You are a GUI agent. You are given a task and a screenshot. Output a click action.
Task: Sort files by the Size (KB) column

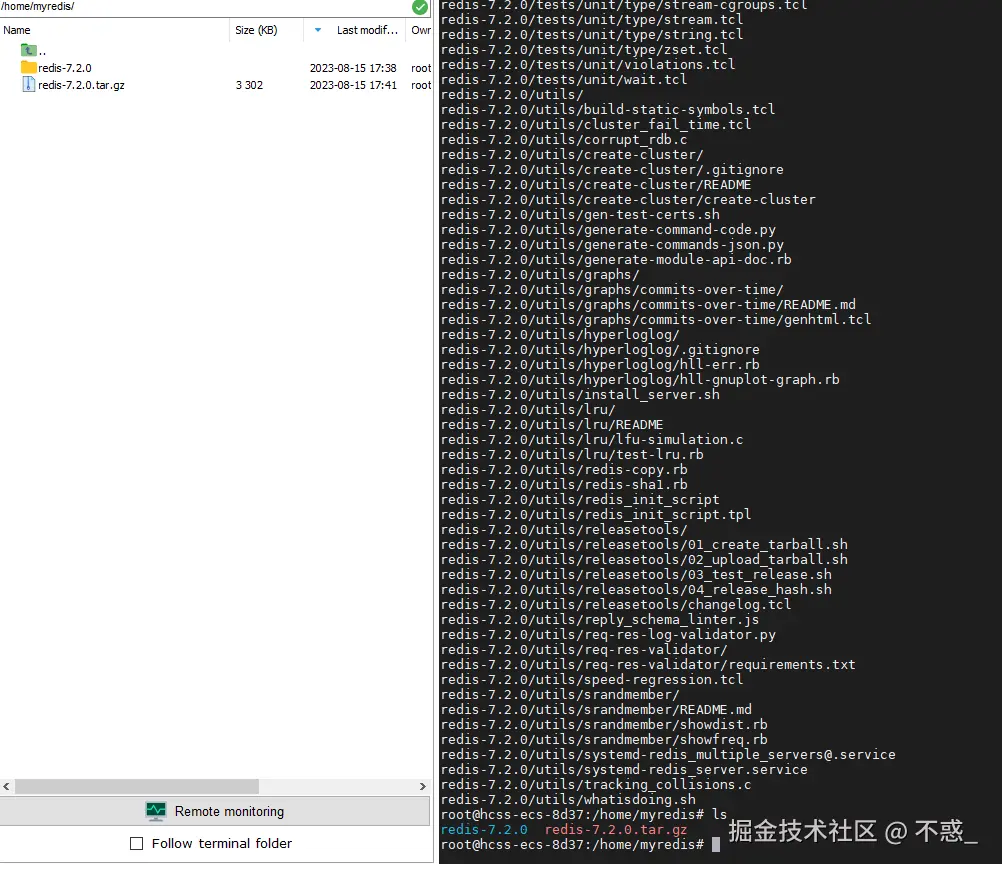[256, 30]
